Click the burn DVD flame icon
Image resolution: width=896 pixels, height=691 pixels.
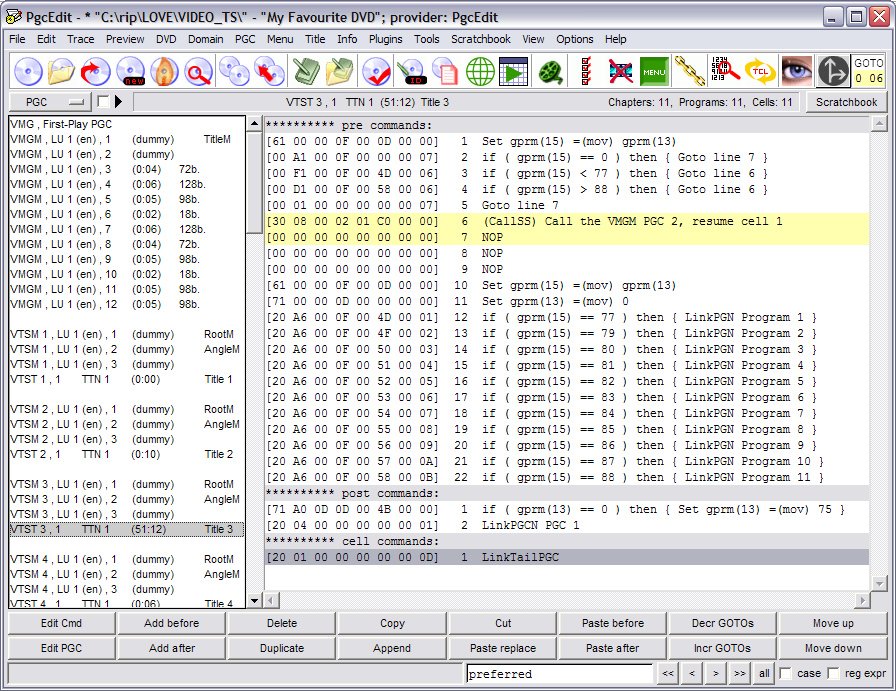[x=165, y=71]
